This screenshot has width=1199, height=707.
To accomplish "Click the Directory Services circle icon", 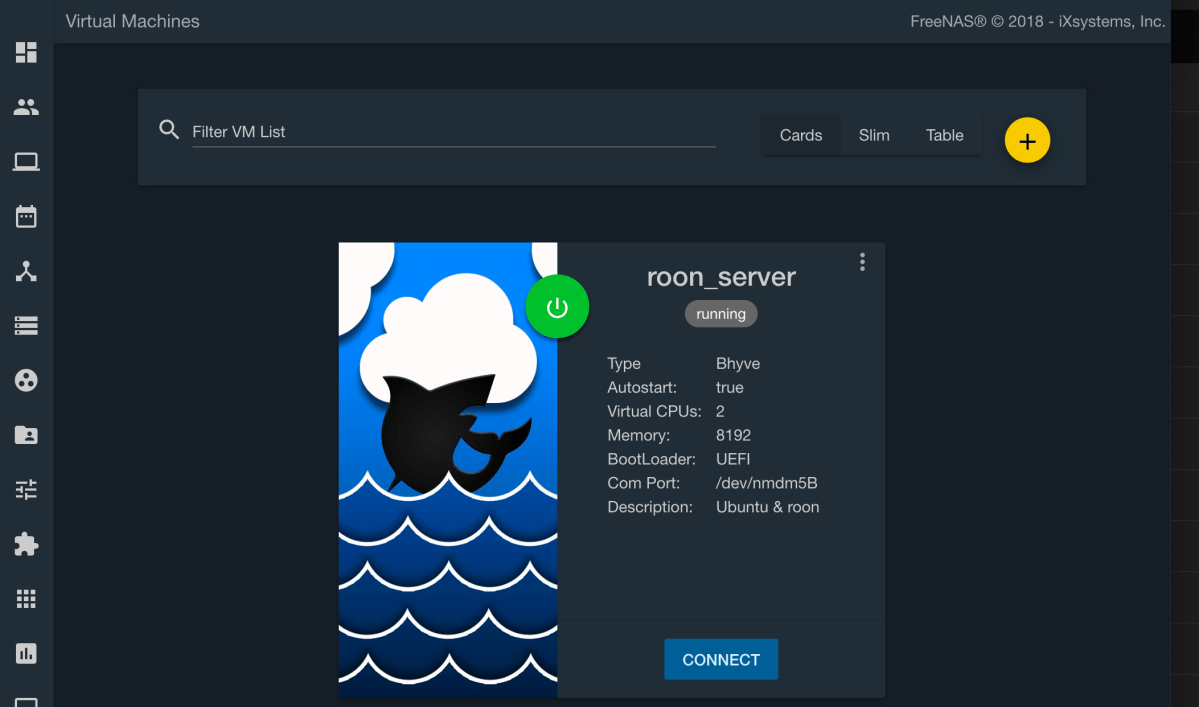I will (x=26, y=380).
